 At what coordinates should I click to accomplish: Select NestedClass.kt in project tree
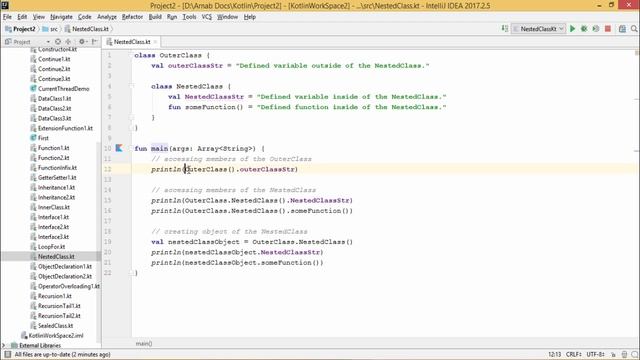56,256
